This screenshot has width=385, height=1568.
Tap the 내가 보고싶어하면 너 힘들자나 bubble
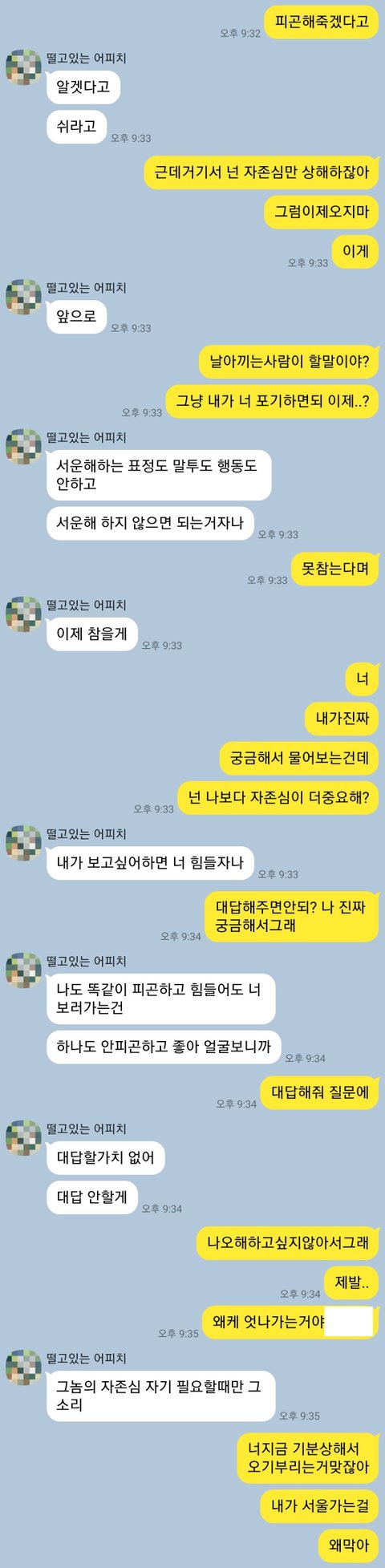[x=150, y=863]
